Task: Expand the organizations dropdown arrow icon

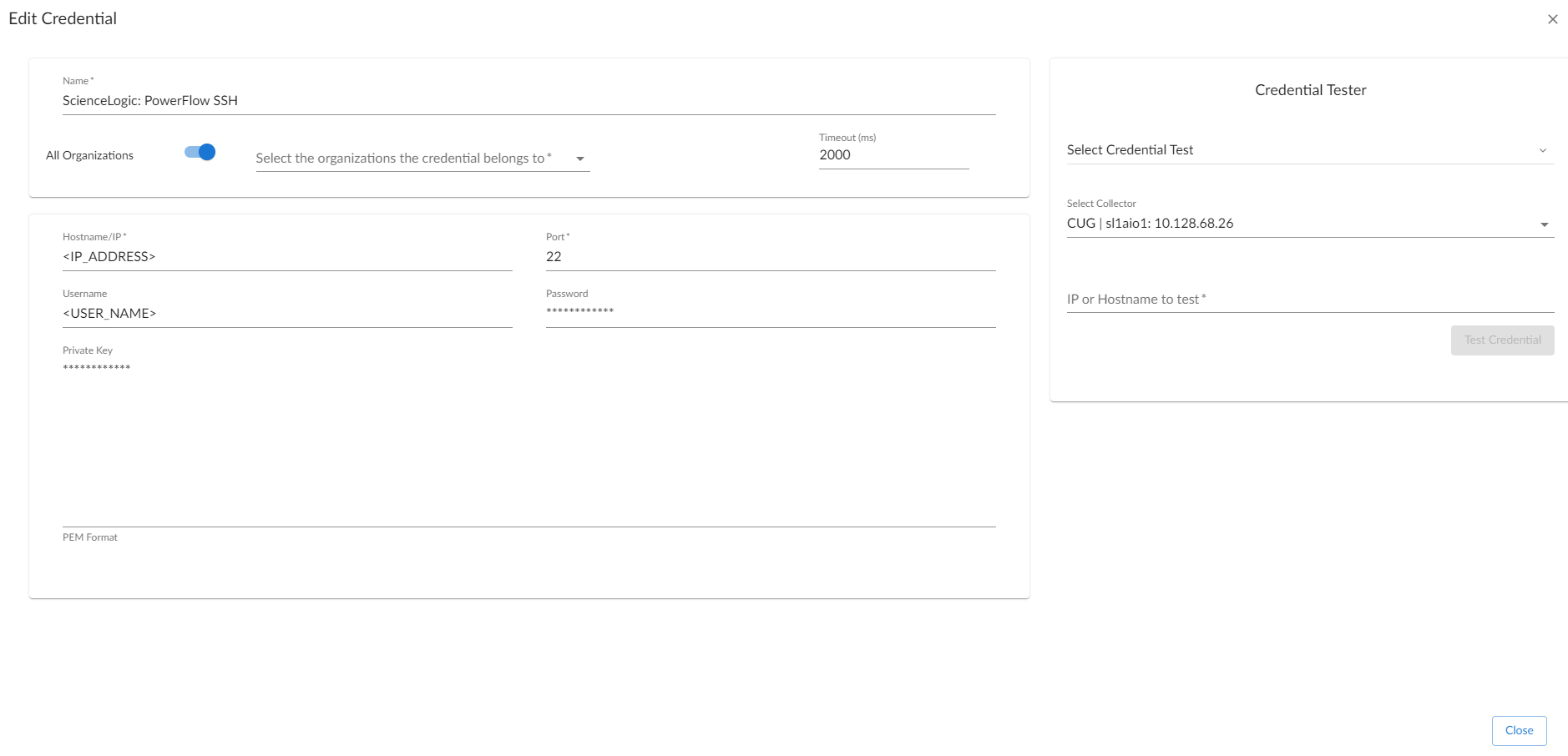Action: click(x=581, y=158)
